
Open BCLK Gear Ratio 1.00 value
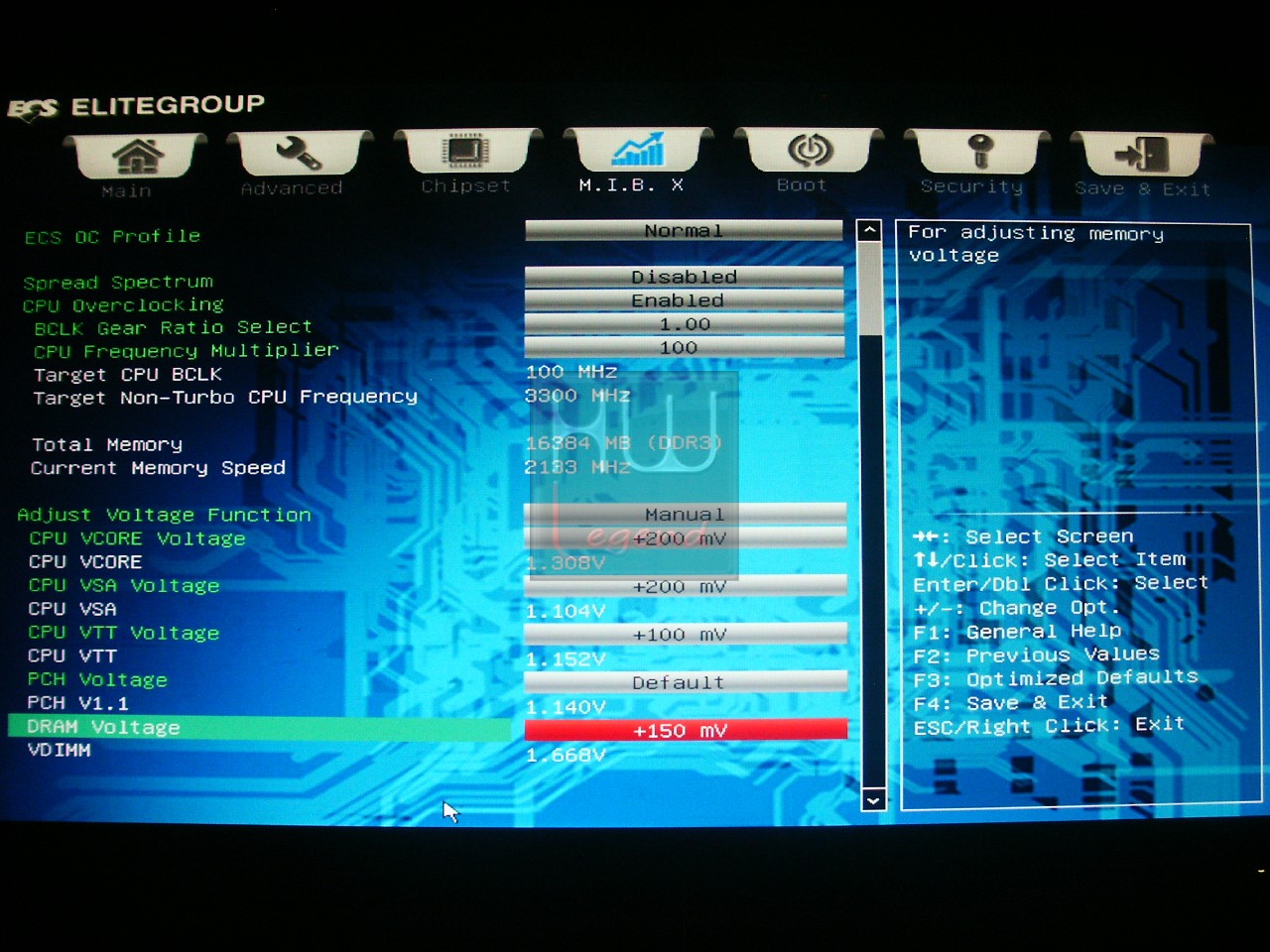(684, 323)
